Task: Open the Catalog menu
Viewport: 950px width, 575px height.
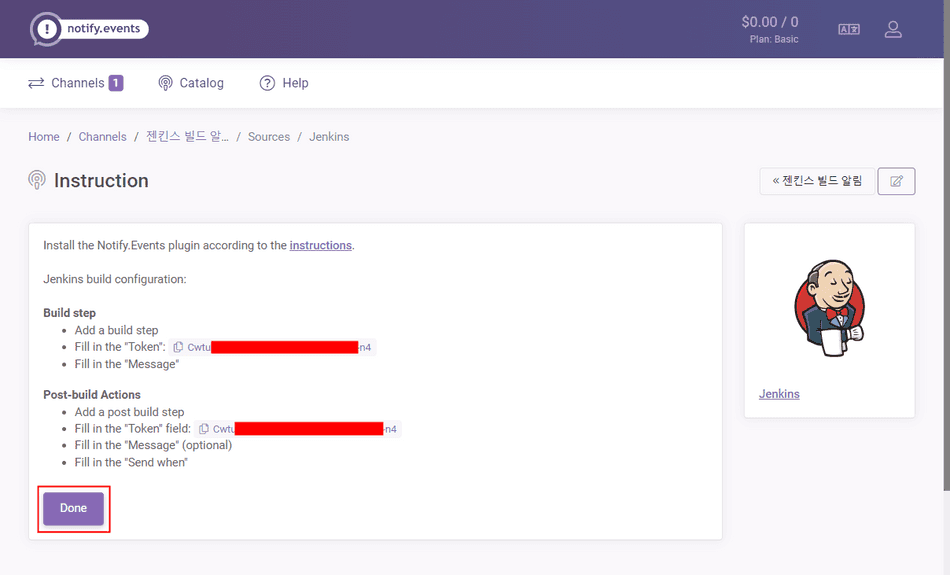Action: pyautogui.click(x=191, y=83)
